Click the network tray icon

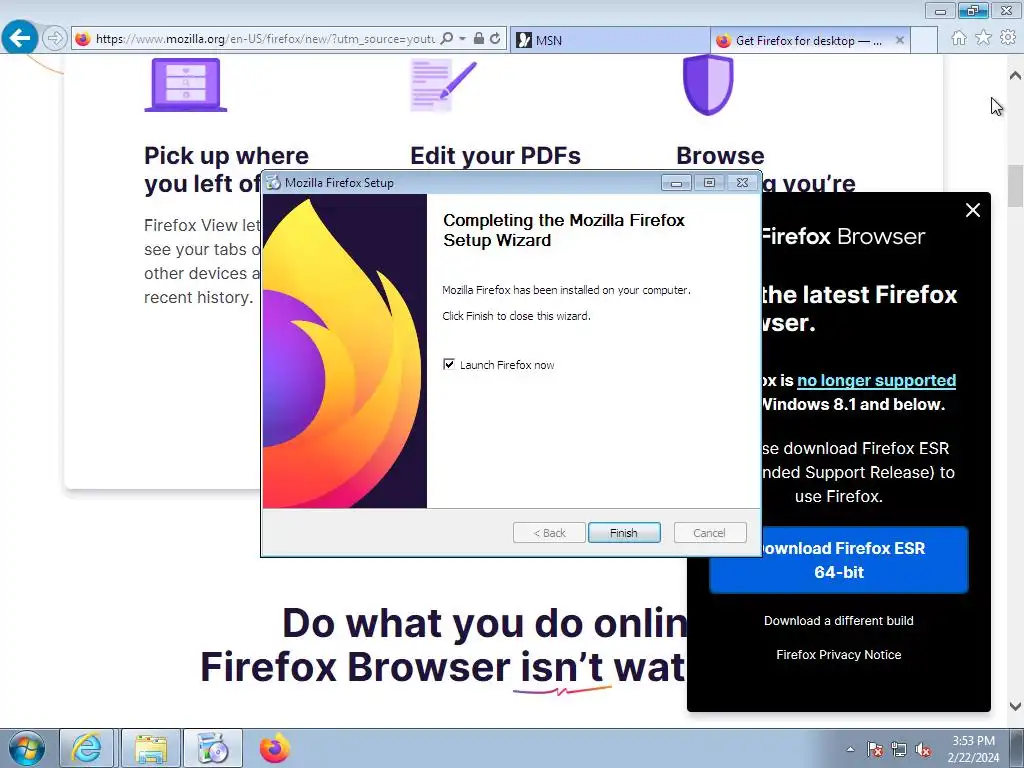tap(899, 749)
